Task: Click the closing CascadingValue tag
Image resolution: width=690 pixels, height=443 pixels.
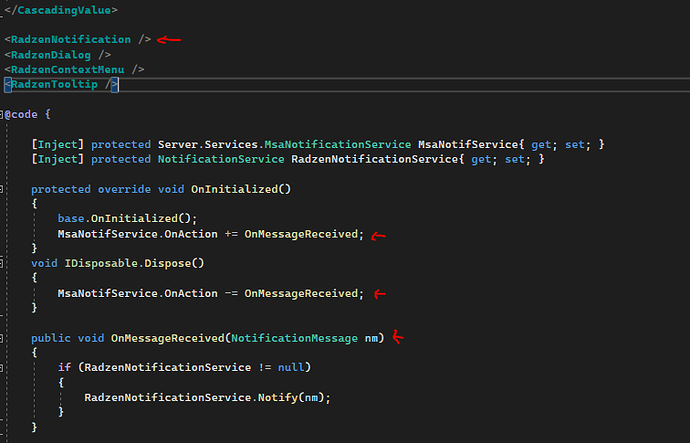Action: 61,10
